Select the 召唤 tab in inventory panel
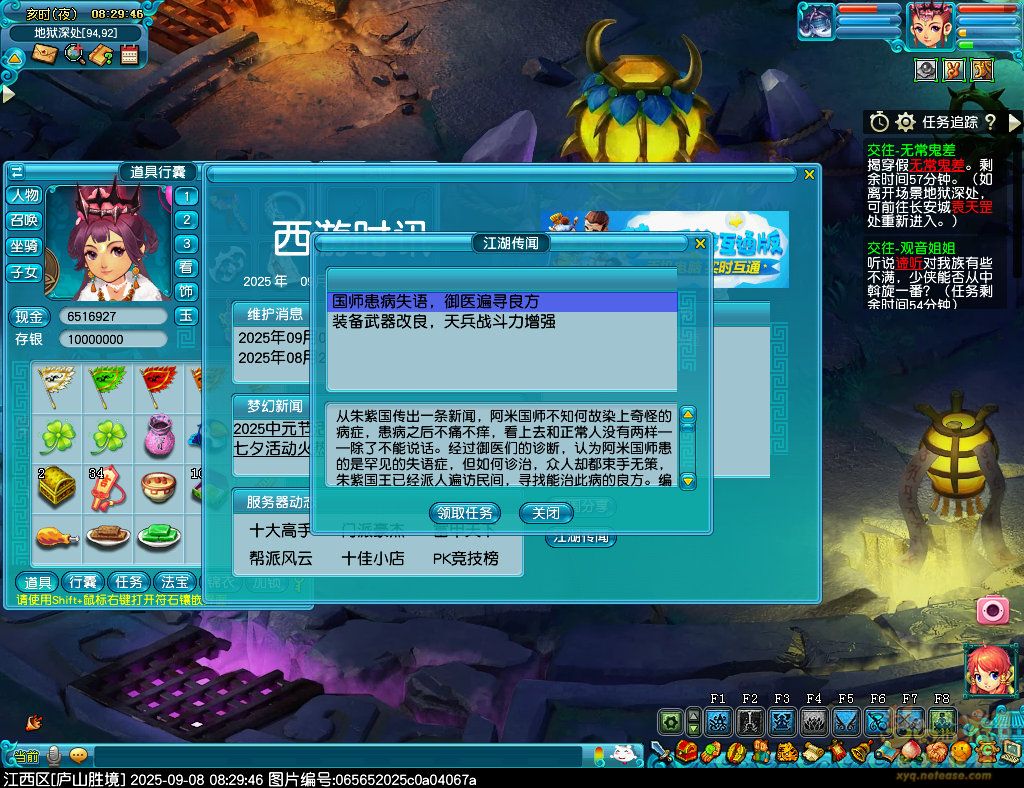This screenshot has width=1024, height=788. coord(25,220)
